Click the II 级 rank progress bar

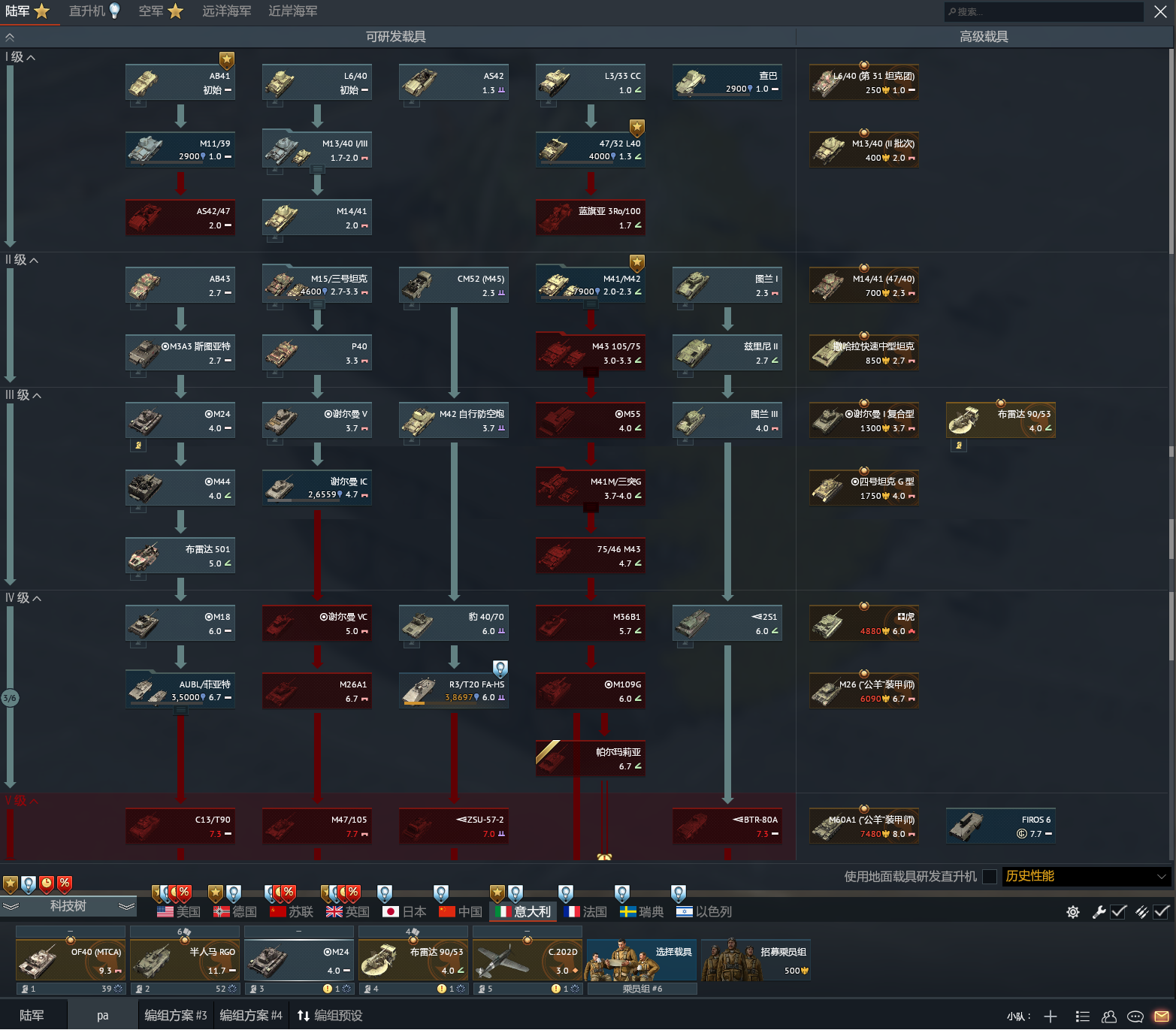click(x=10, y=325)
